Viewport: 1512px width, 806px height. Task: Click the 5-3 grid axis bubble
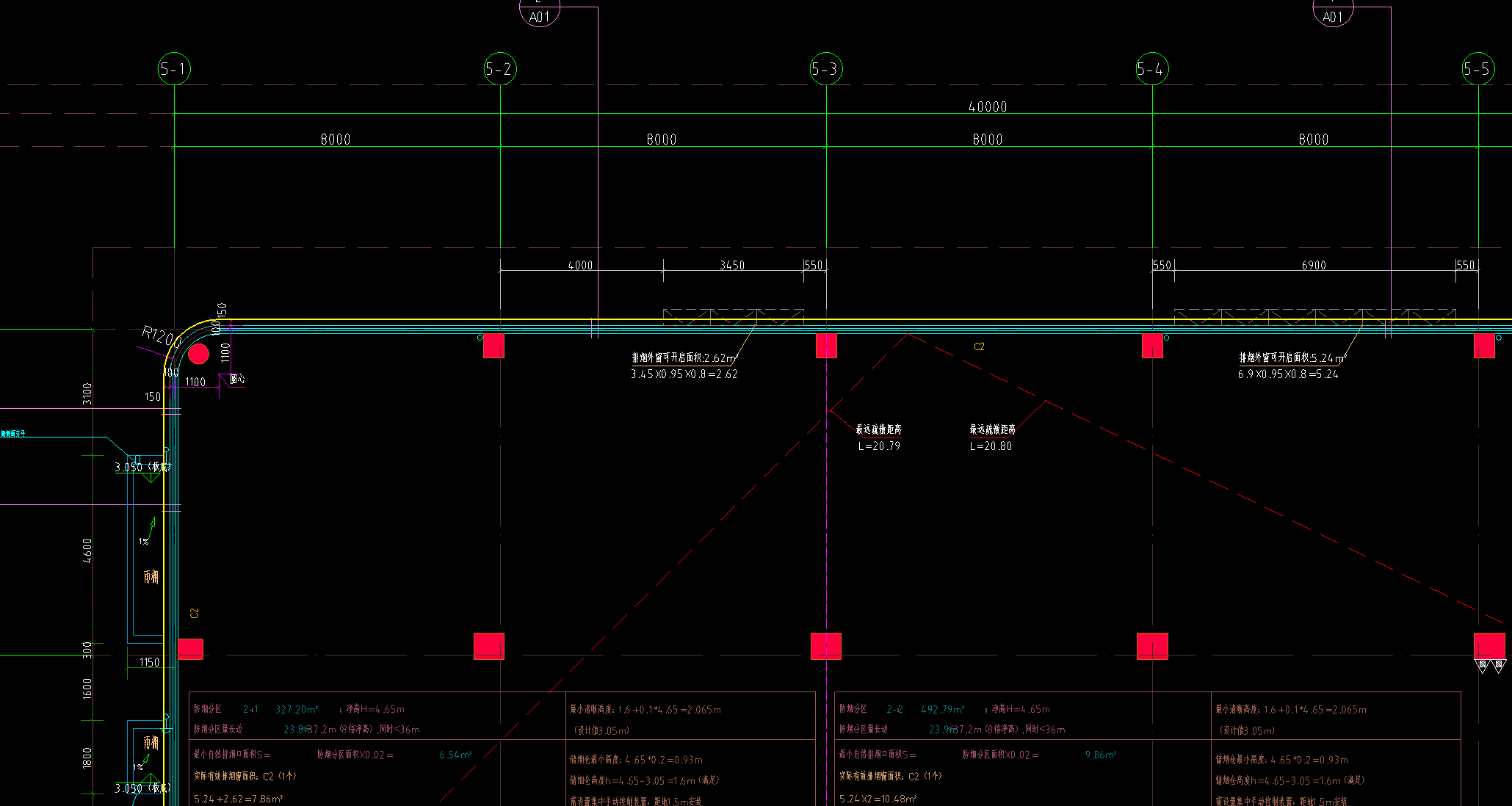click(x=825, y=69)
